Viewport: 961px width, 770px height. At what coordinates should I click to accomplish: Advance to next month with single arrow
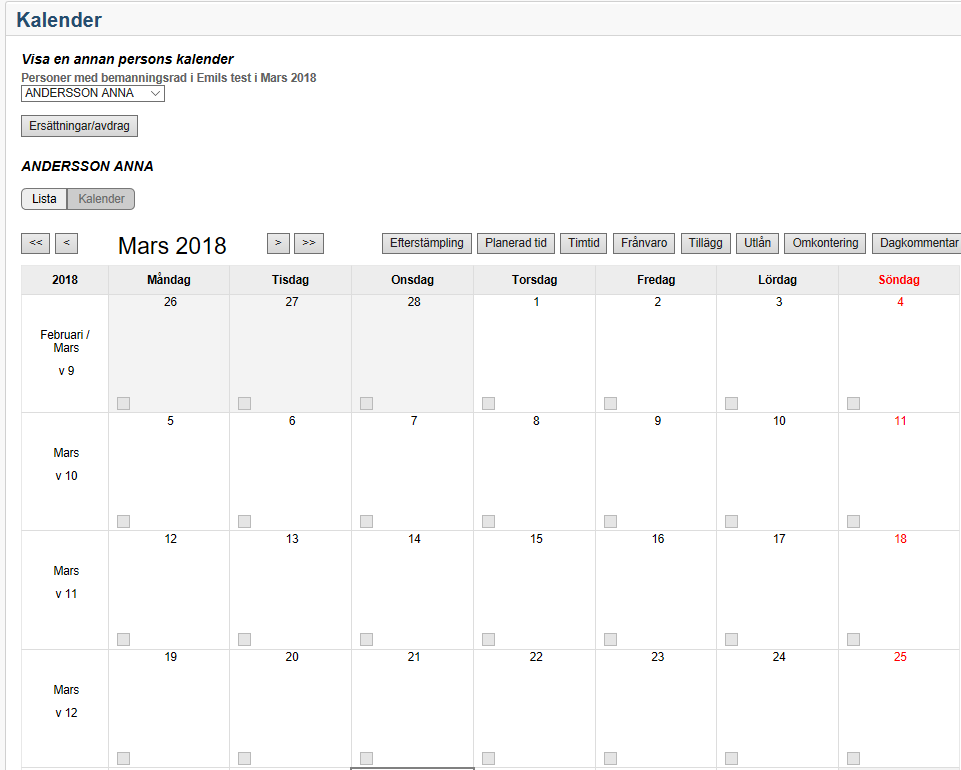278,242
